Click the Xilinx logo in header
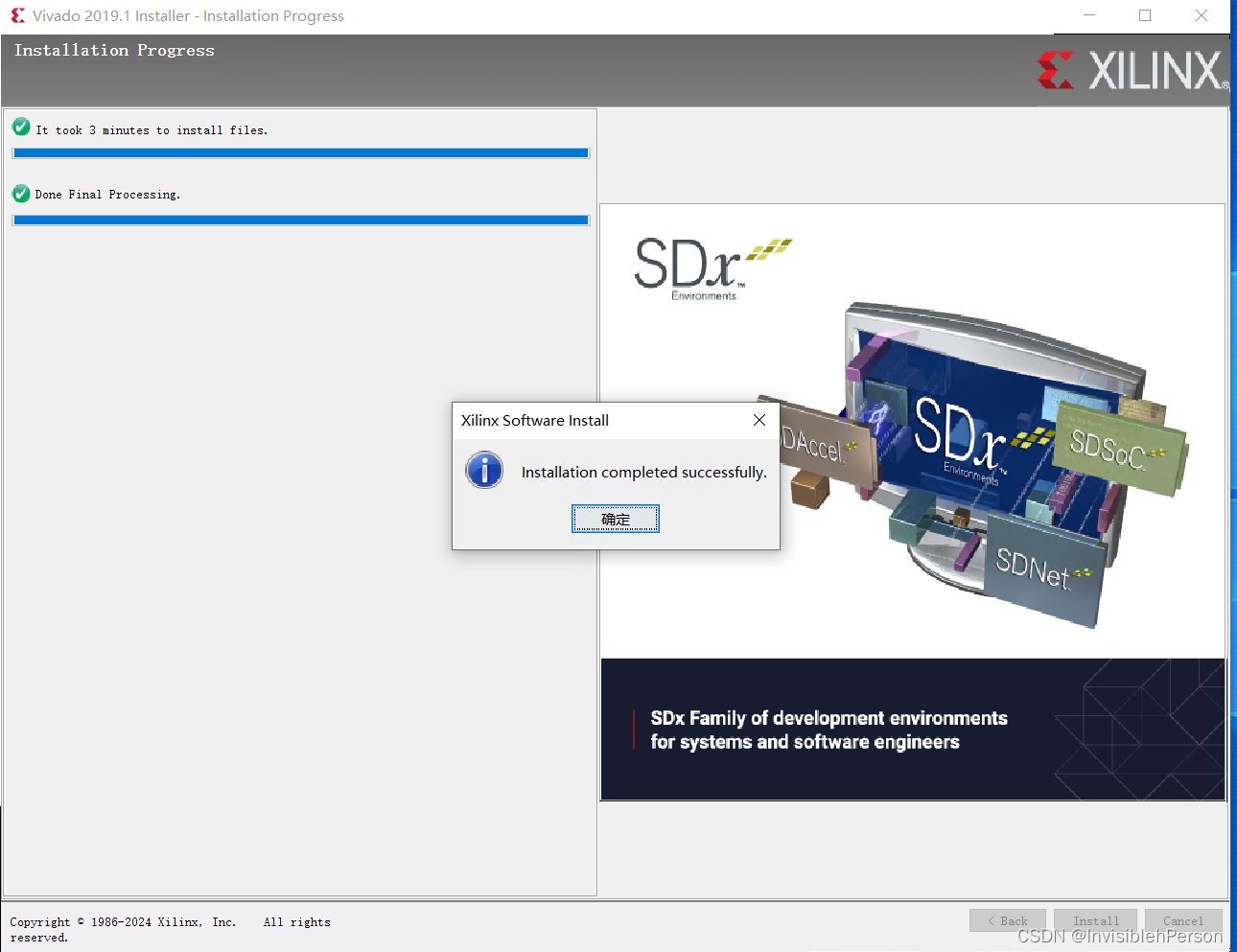The image size is (1237, 952). 1132,70
